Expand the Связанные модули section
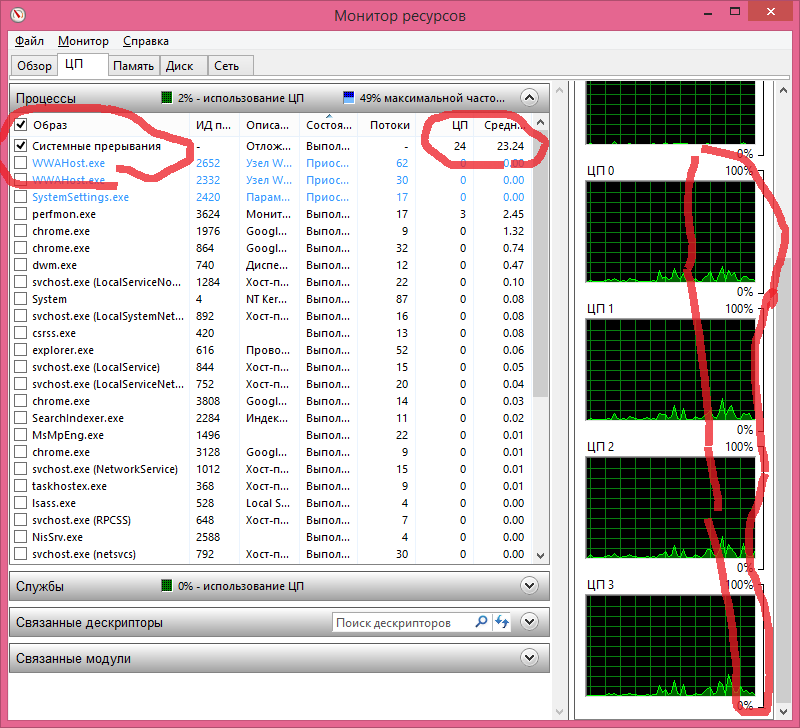The width and height of the screenshot is (800, 728). click(x=530, y=658)
